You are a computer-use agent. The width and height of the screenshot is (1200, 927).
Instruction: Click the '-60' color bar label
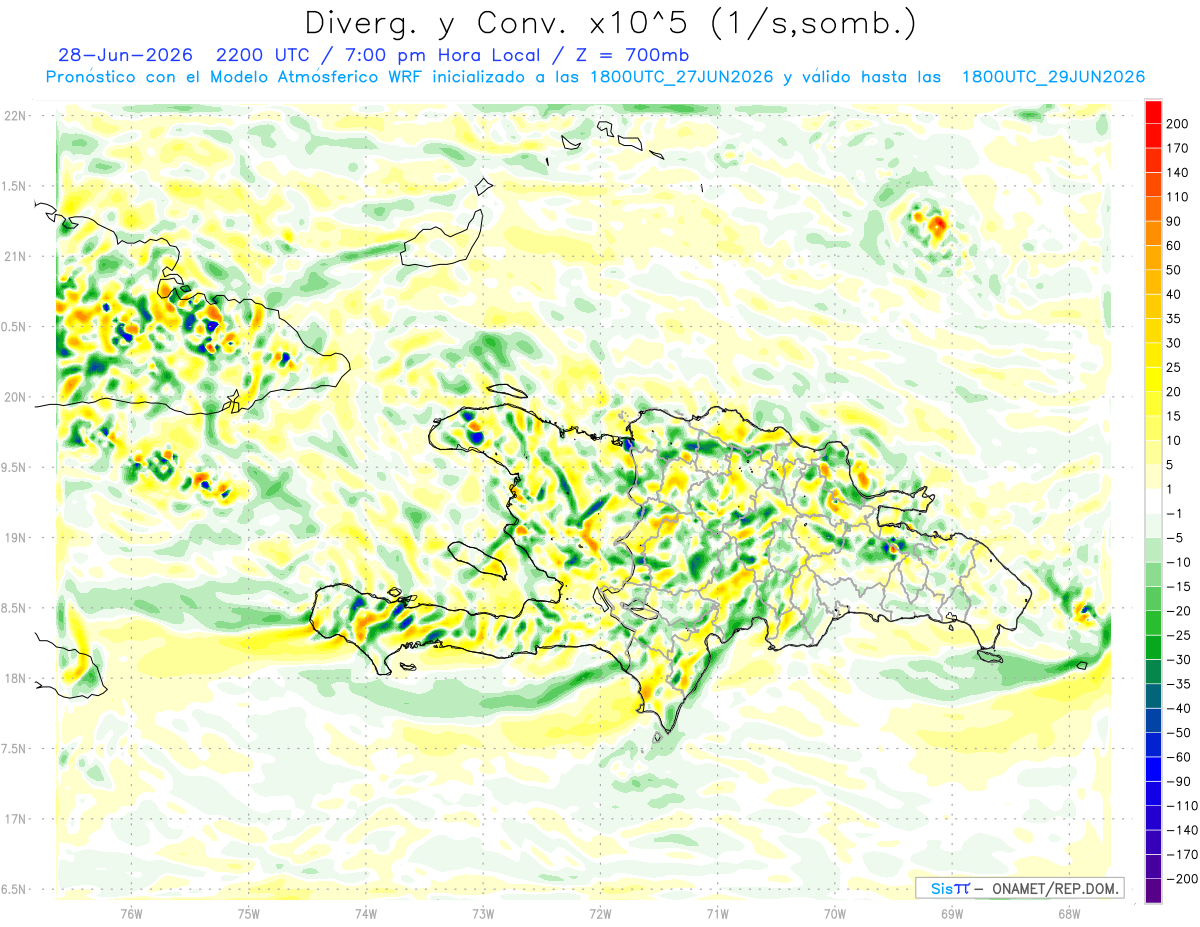[x=1180, y=758]
